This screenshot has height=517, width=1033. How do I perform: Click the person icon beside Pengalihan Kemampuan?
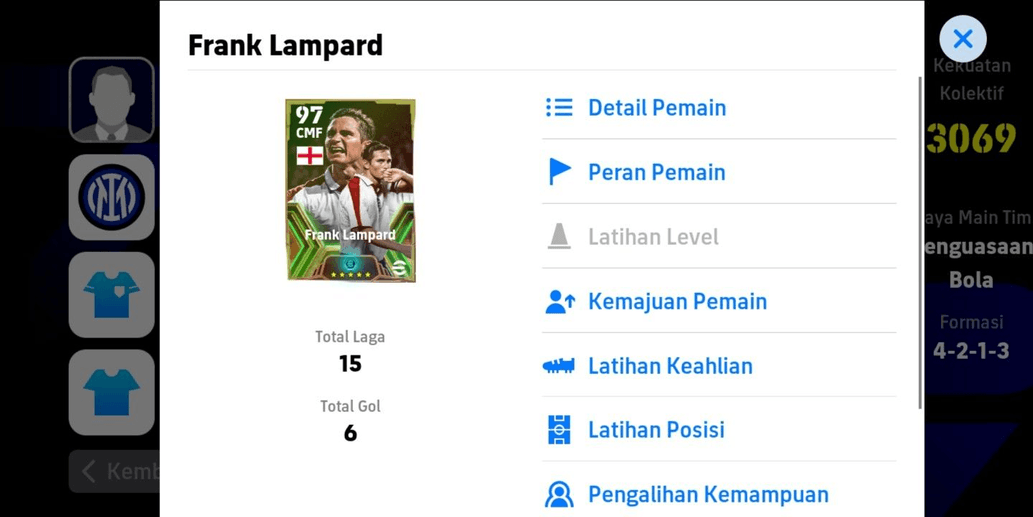559,494
